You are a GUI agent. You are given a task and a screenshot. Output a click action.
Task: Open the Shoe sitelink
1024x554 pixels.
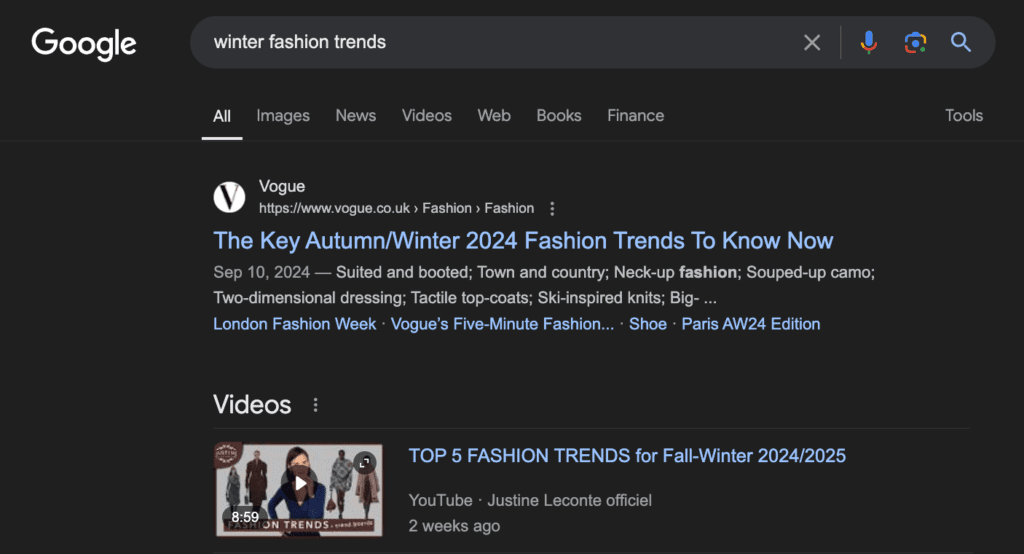click(x=648, y=324)
